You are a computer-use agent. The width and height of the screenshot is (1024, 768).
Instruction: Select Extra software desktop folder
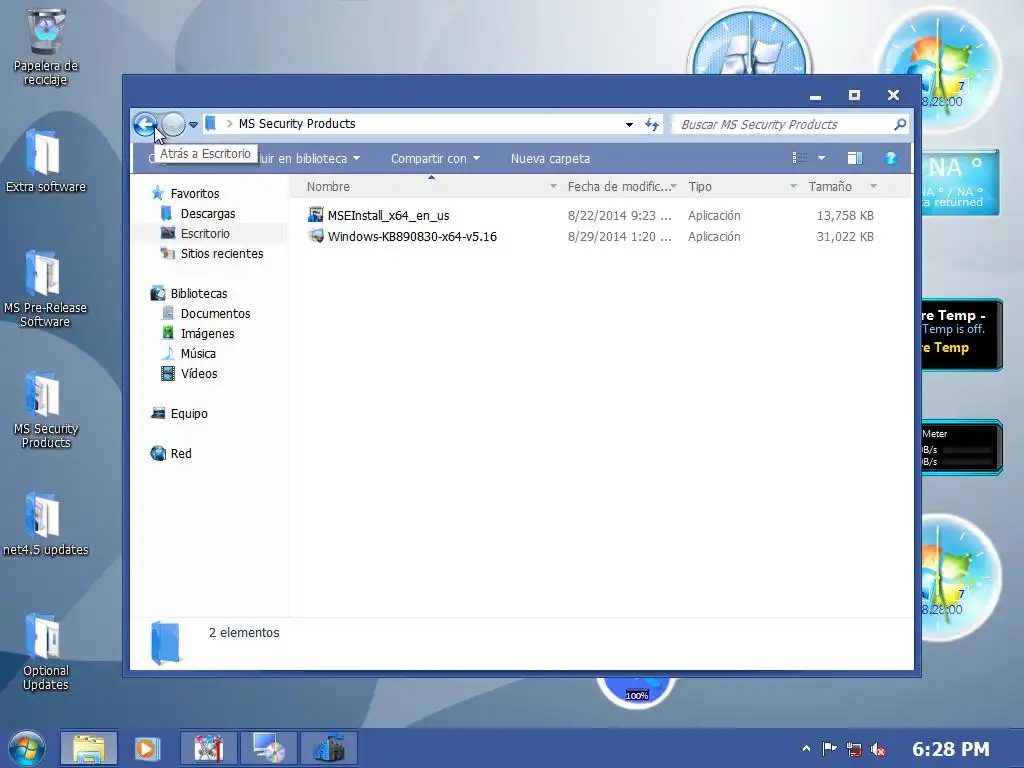[x=46, y=160]
